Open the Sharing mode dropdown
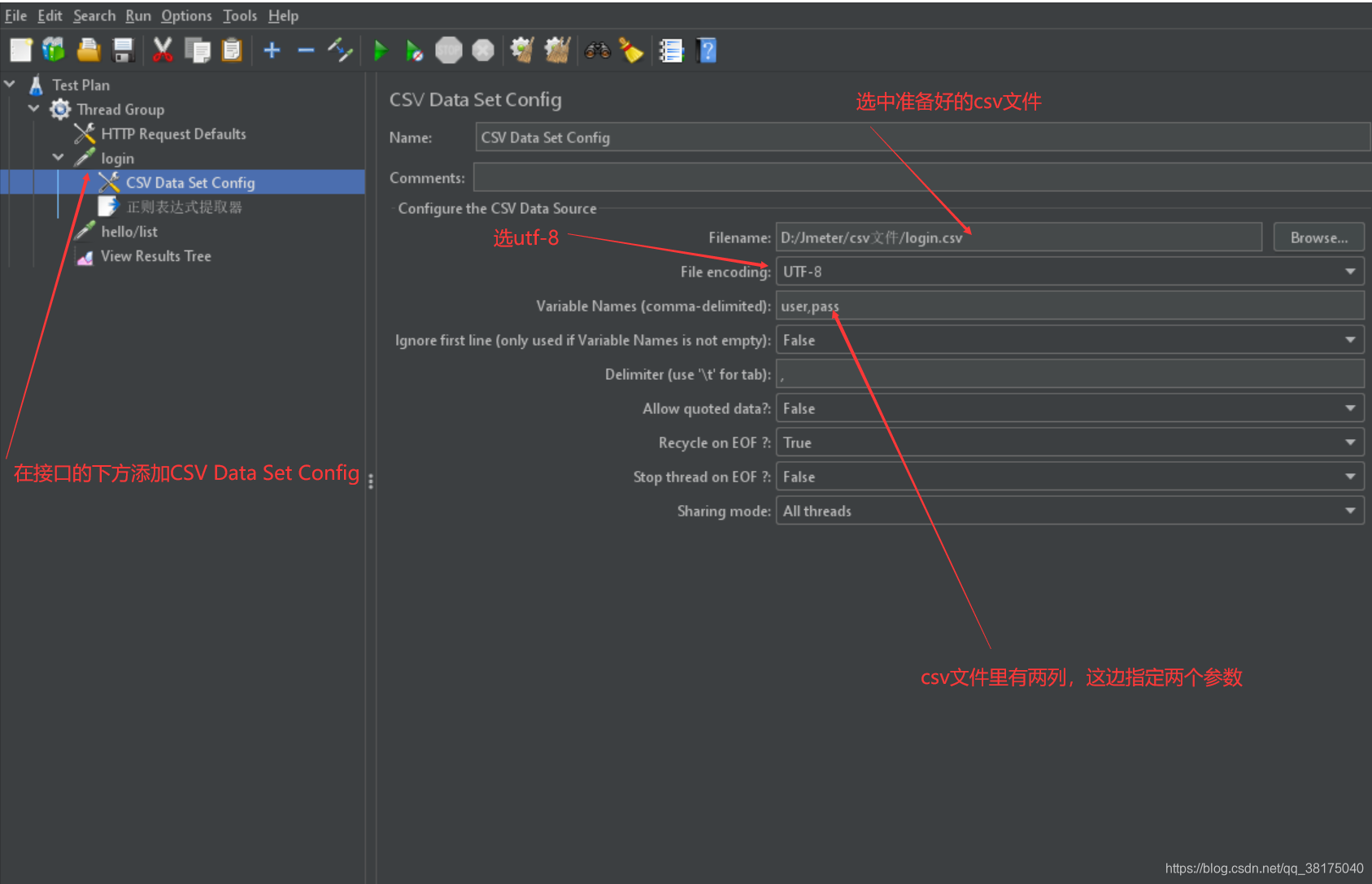The image size is (1372, 884). 1069,511
